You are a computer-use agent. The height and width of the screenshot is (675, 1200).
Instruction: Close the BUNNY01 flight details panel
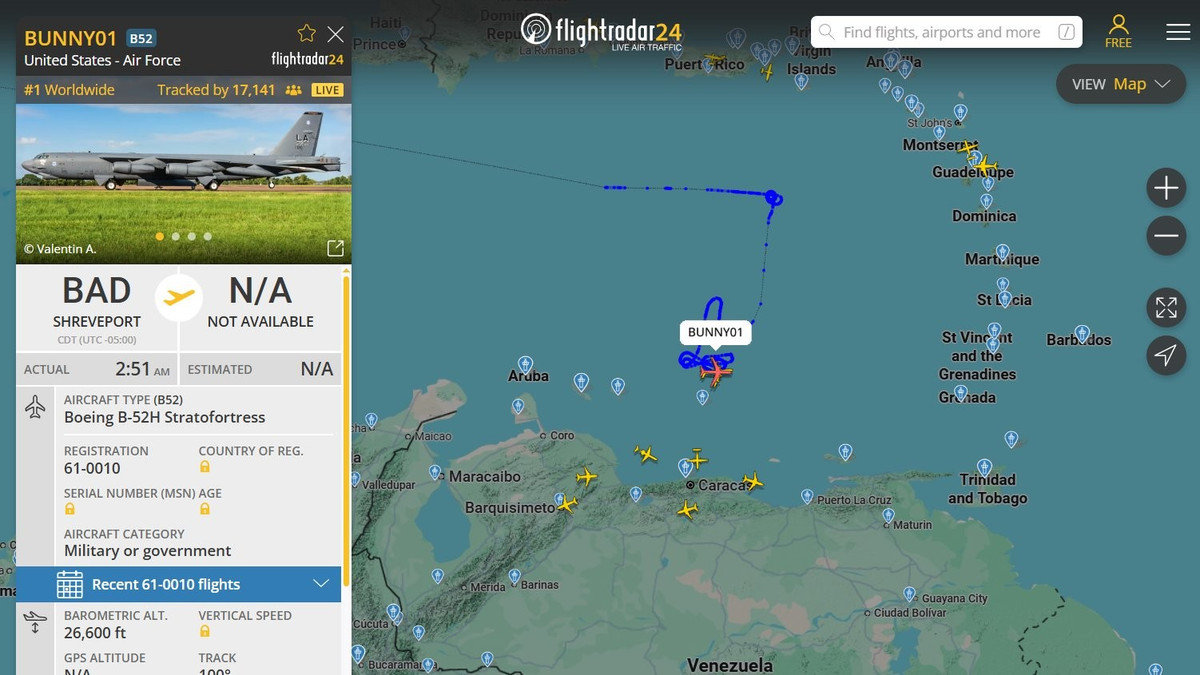[x=336, y=34]
